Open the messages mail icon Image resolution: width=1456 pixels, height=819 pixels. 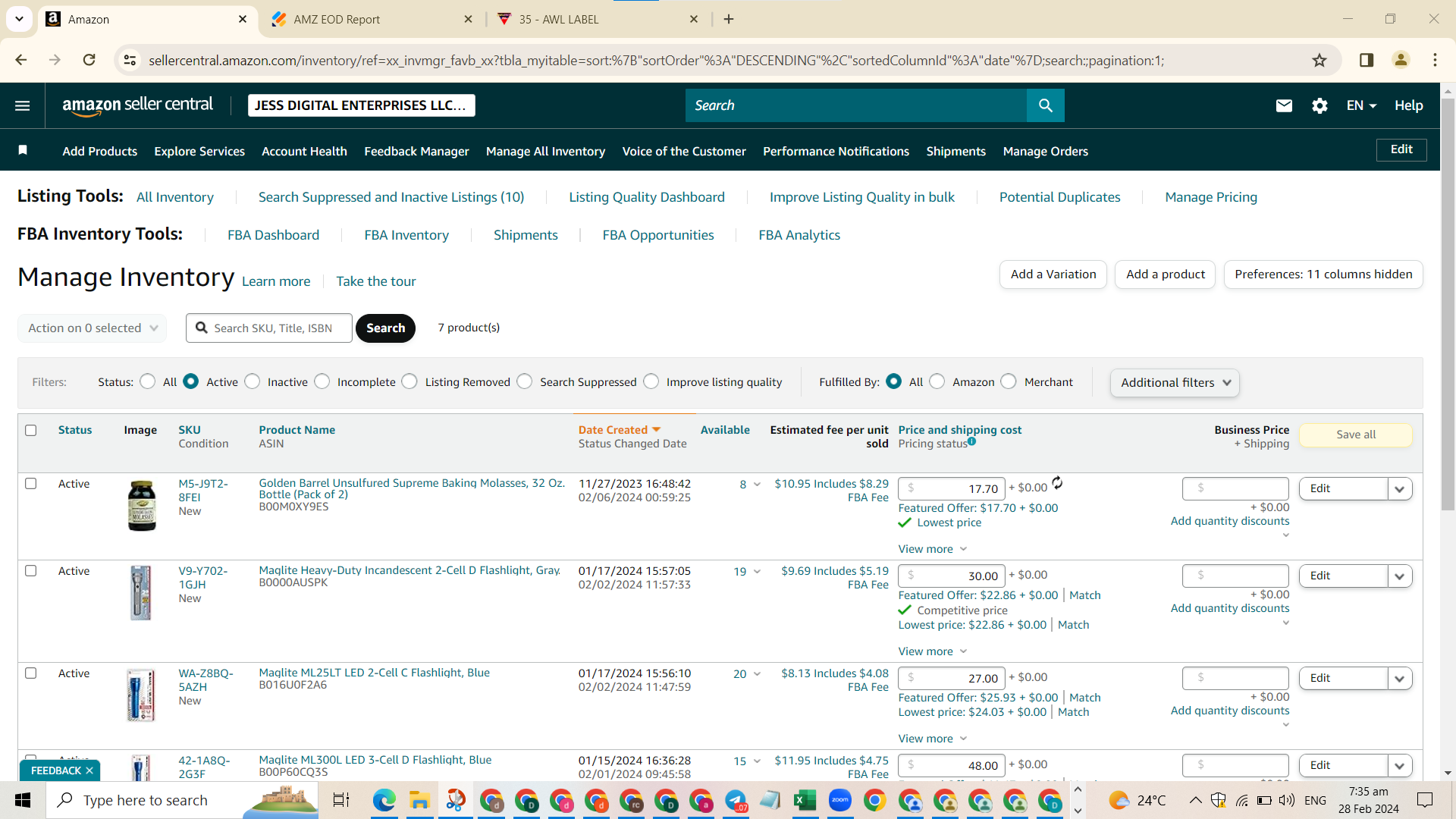pyautogui.click(x=1284, y=105)
